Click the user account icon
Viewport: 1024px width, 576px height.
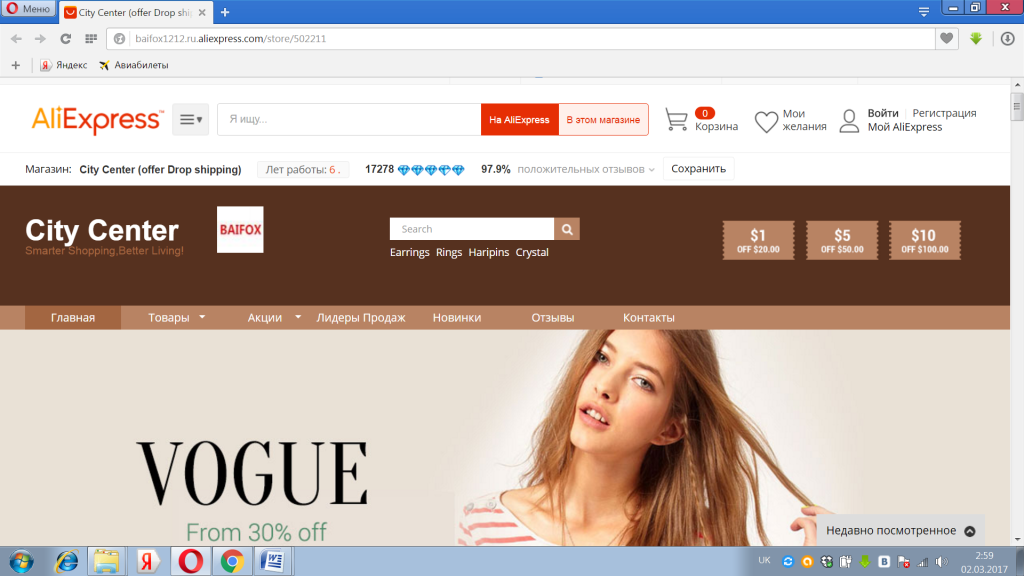pyautogui.click(x=849, y=121)
